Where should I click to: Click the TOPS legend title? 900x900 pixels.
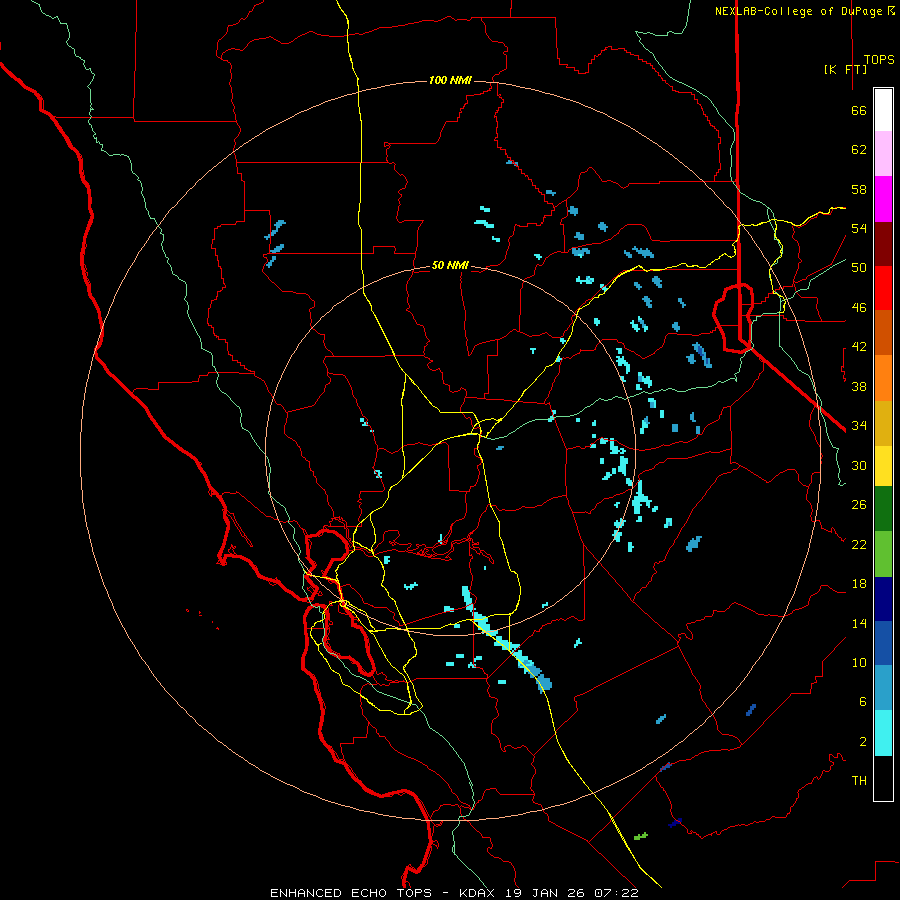[x=879, y=60]
